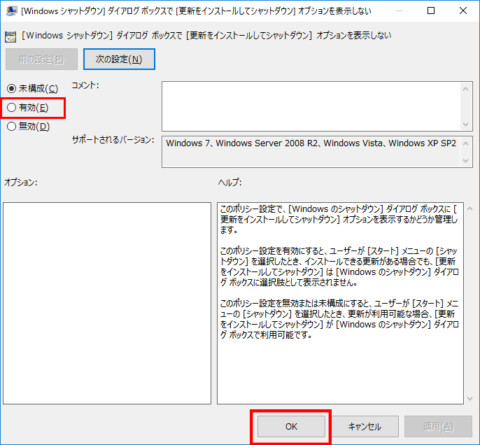
Task: Click the grayed 適用(A) button
Action: (x=438, y=426)
